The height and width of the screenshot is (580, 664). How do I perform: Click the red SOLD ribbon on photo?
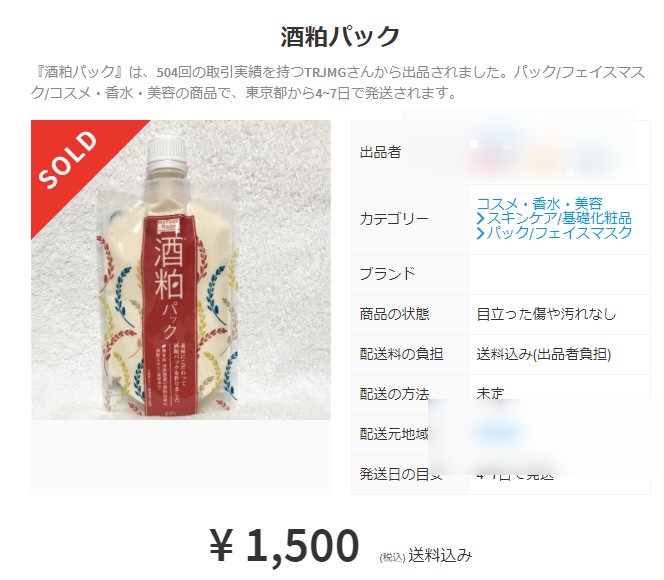pyautogui.click(x=72, y=159)
